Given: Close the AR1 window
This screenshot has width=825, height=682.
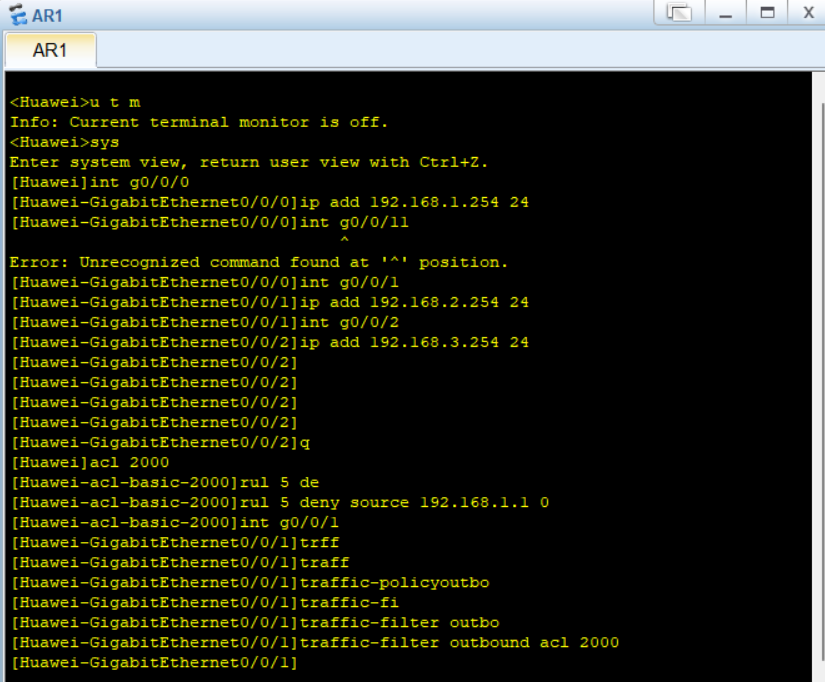Looking at the screenshot, I should (808, 12).
